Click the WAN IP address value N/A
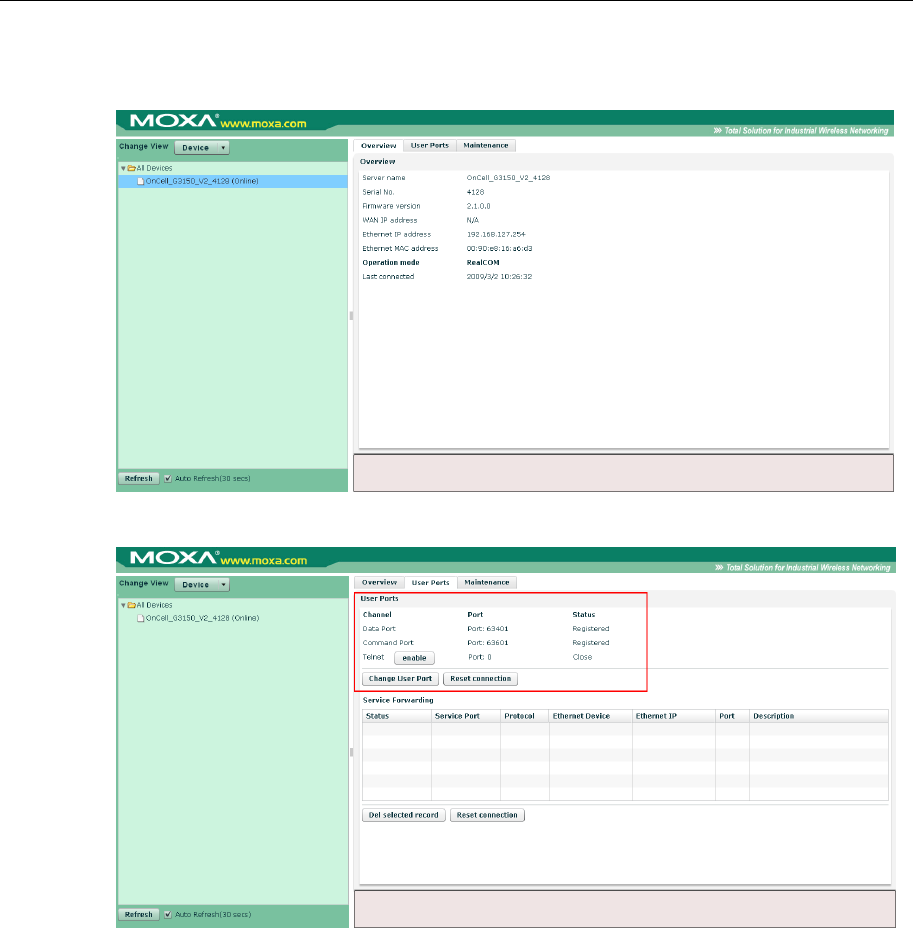Screen dimensions: 913x928 472,220
